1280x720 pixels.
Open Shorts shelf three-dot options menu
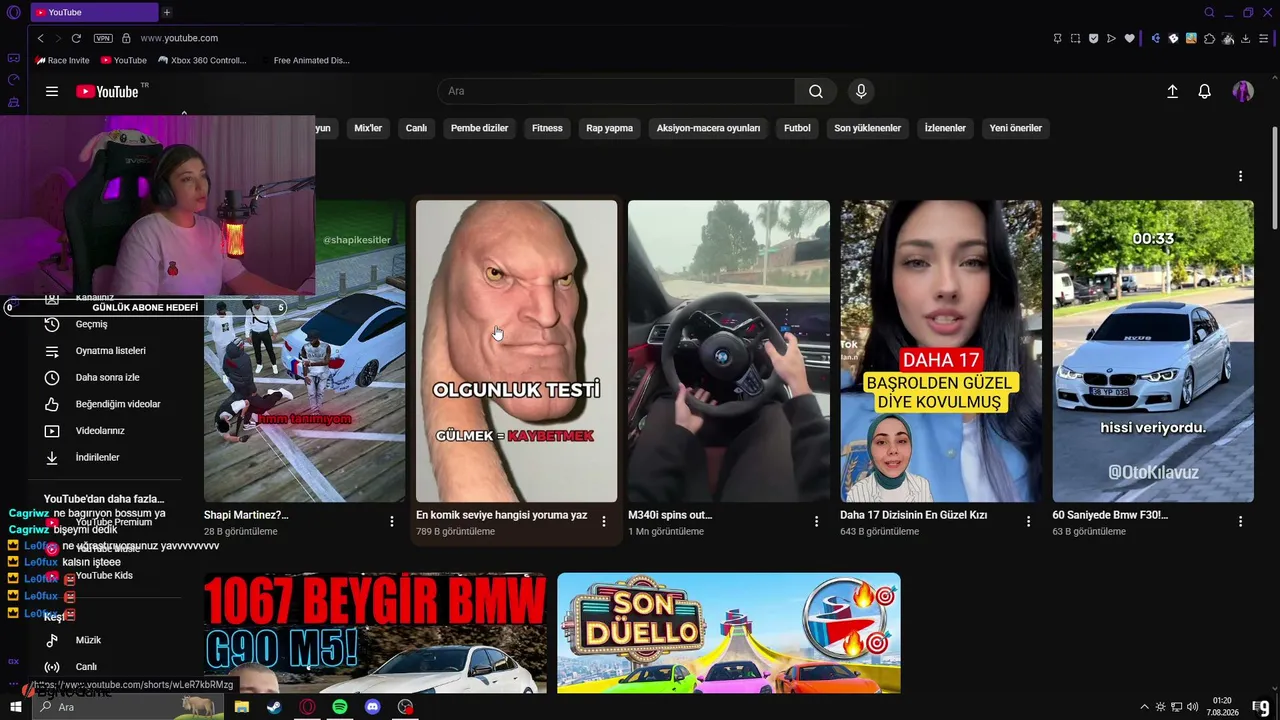coord(1240,176)
